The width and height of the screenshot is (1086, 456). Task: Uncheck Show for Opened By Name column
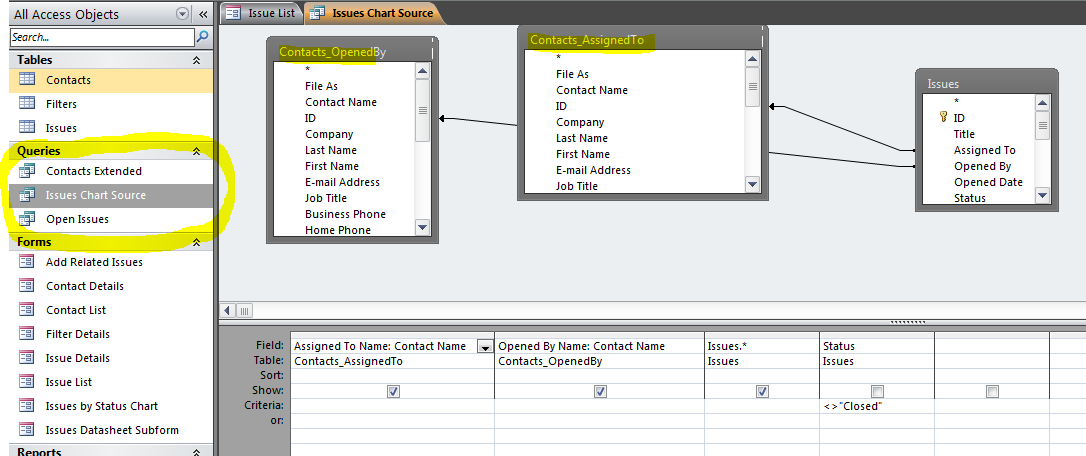click(x=600, y=391)
